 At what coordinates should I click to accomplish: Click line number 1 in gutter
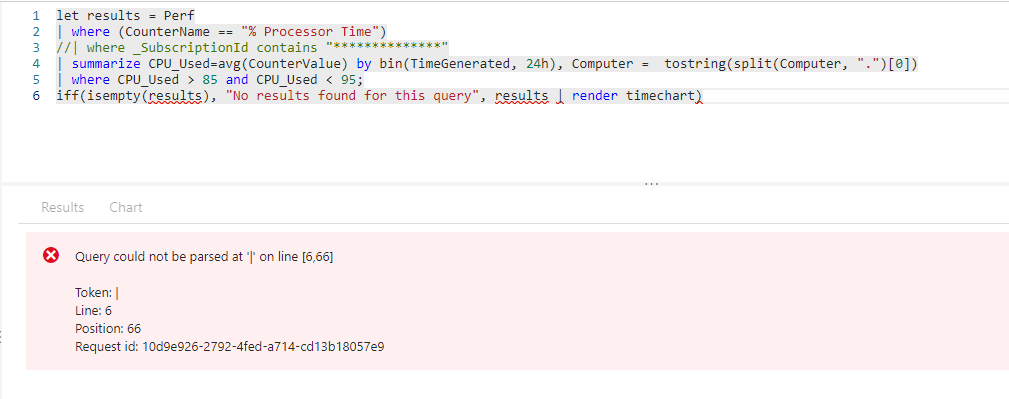[36, 15]
